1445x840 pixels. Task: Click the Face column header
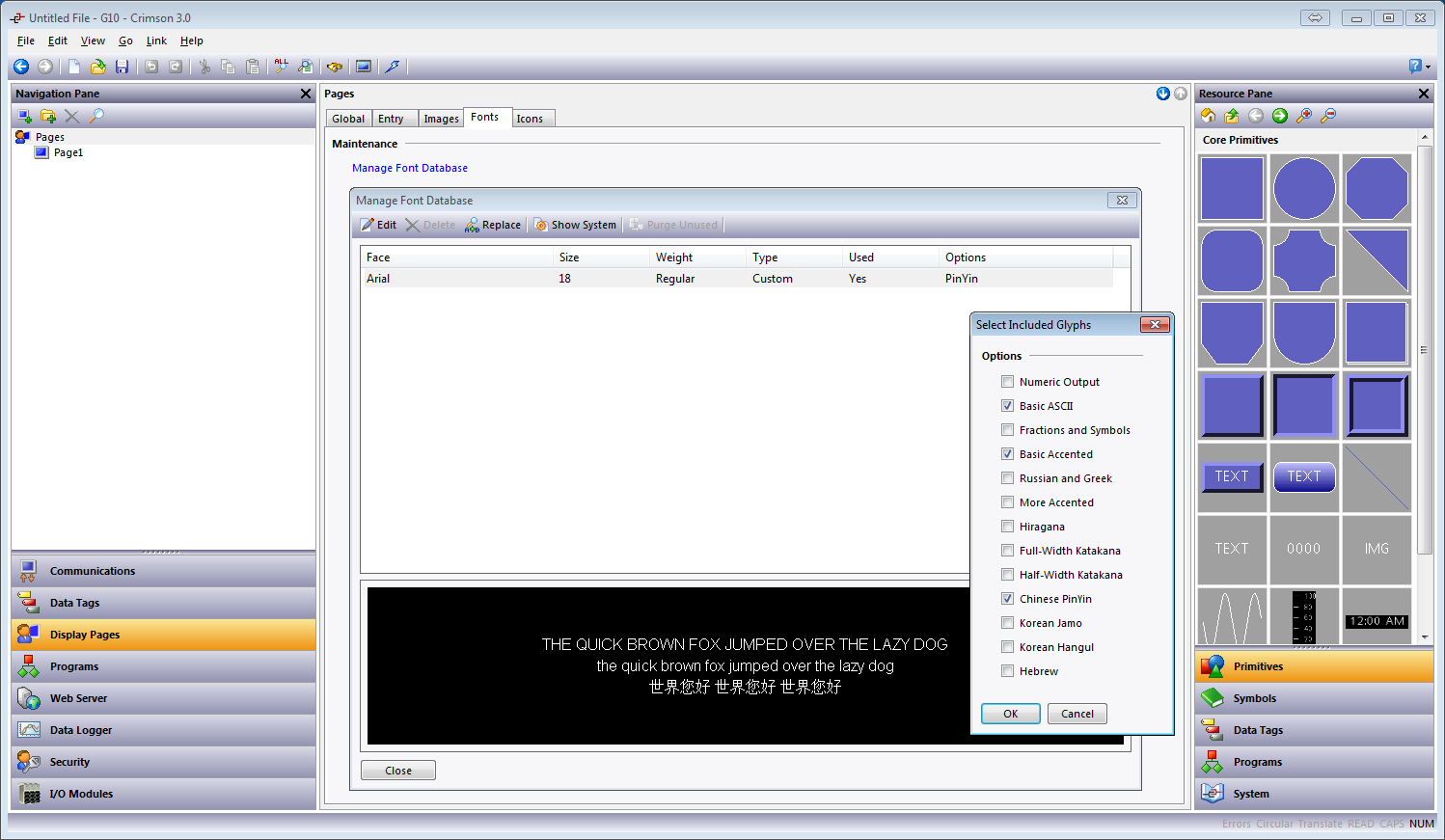457,257
